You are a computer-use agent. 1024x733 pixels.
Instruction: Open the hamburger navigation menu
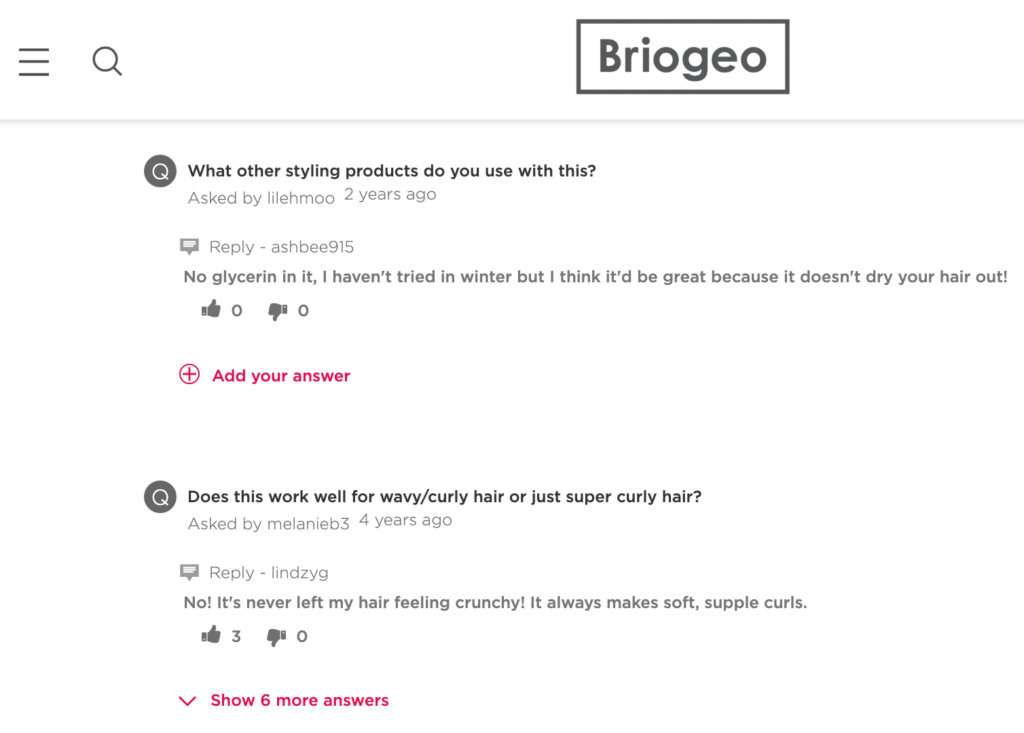coord(33,61)
